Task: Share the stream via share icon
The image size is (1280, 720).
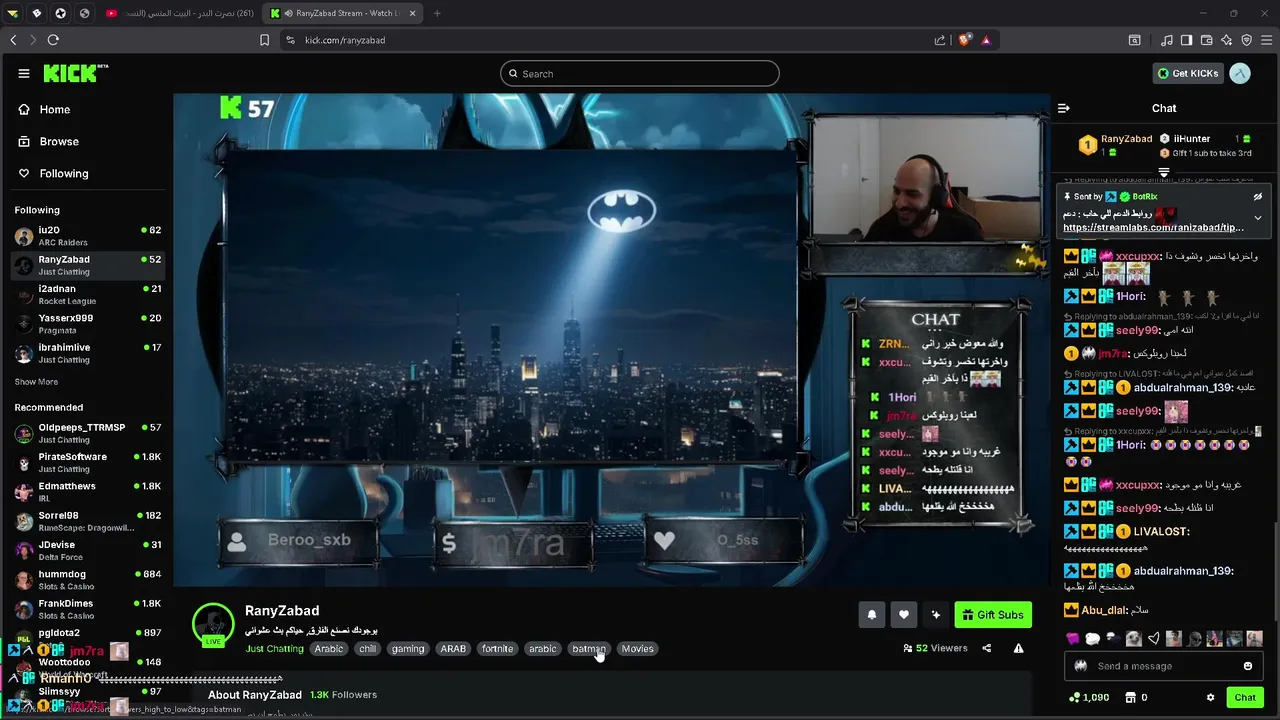Action: click(986, 648)
